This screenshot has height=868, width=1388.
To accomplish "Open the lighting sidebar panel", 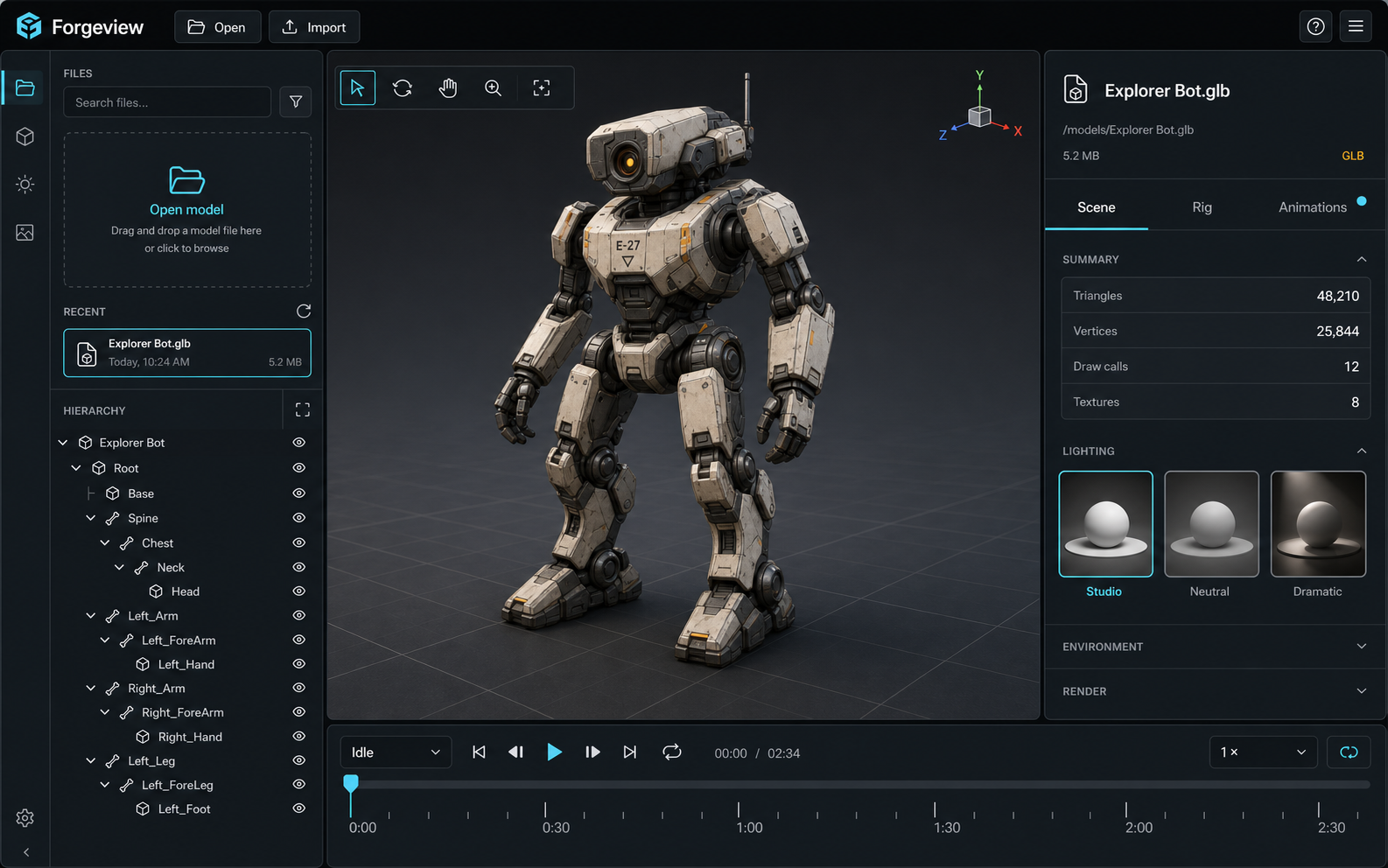I will click(25, 185).
